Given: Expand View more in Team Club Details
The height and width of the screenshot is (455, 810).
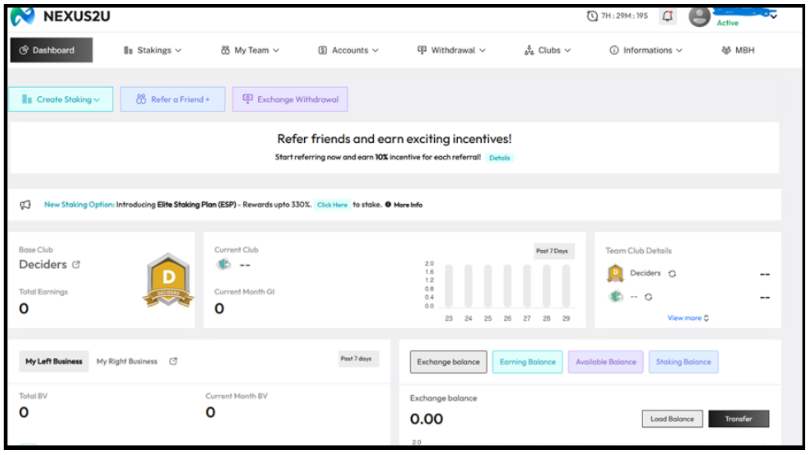Looking at the screenshot, I should pos(688,318).
